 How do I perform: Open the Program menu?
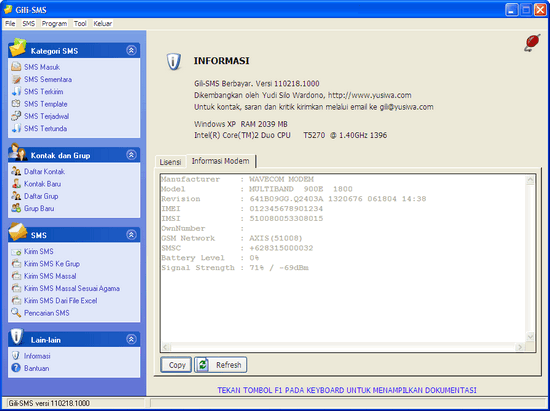click(54, 23)
